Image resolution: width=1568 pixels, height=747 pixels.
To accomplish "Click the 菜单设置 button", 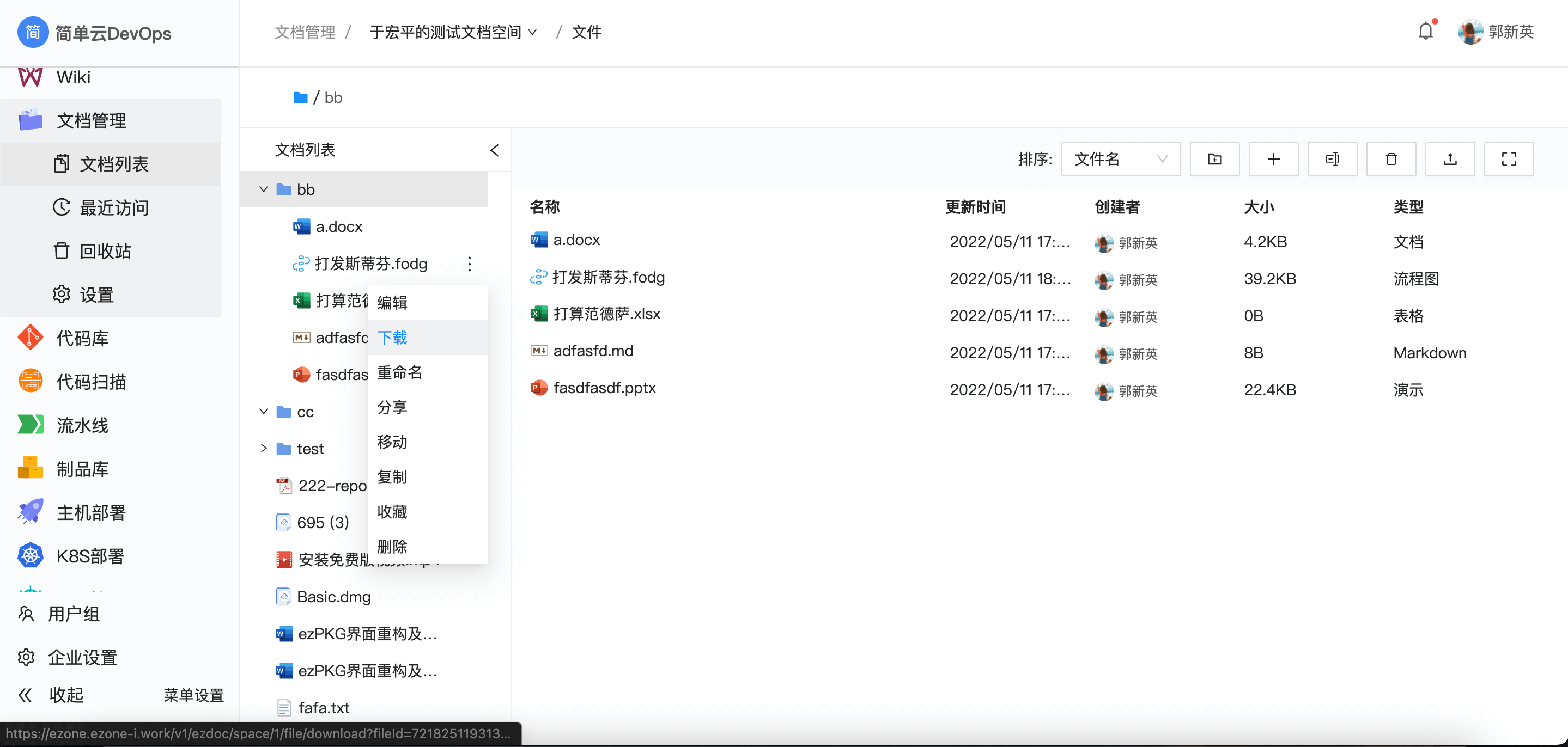I will click(x=193, y=695).
